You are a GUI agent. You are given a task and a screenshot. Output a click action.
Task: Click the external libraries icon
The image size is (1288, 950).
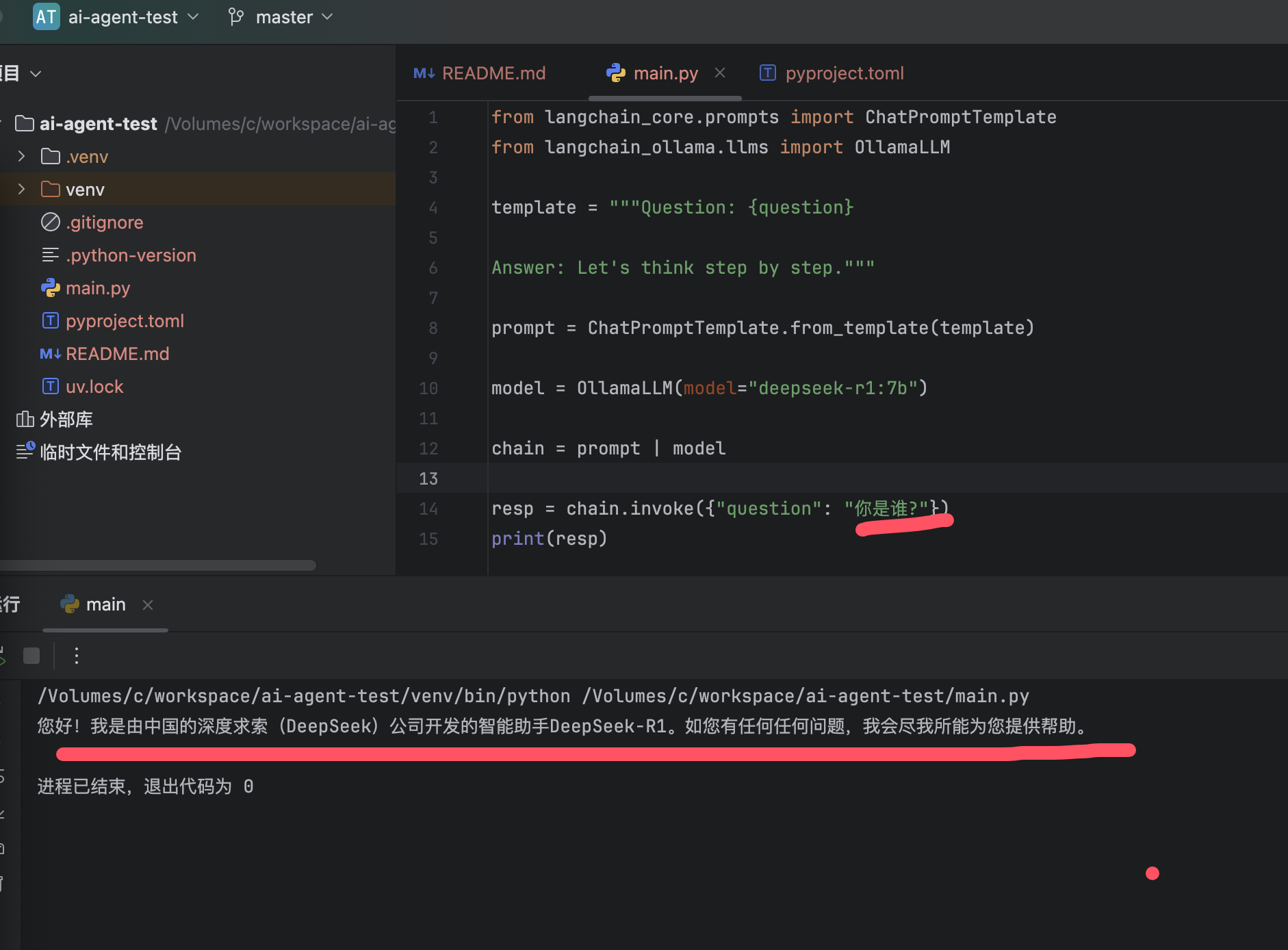point(25,420)
